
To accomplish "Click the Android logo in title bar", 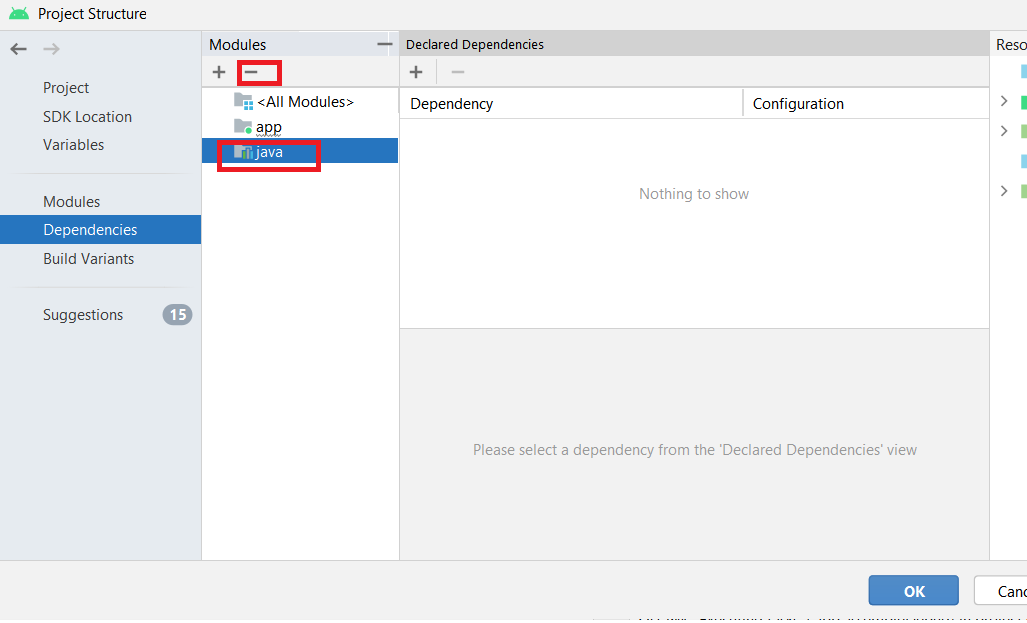I will coord(19,14).
